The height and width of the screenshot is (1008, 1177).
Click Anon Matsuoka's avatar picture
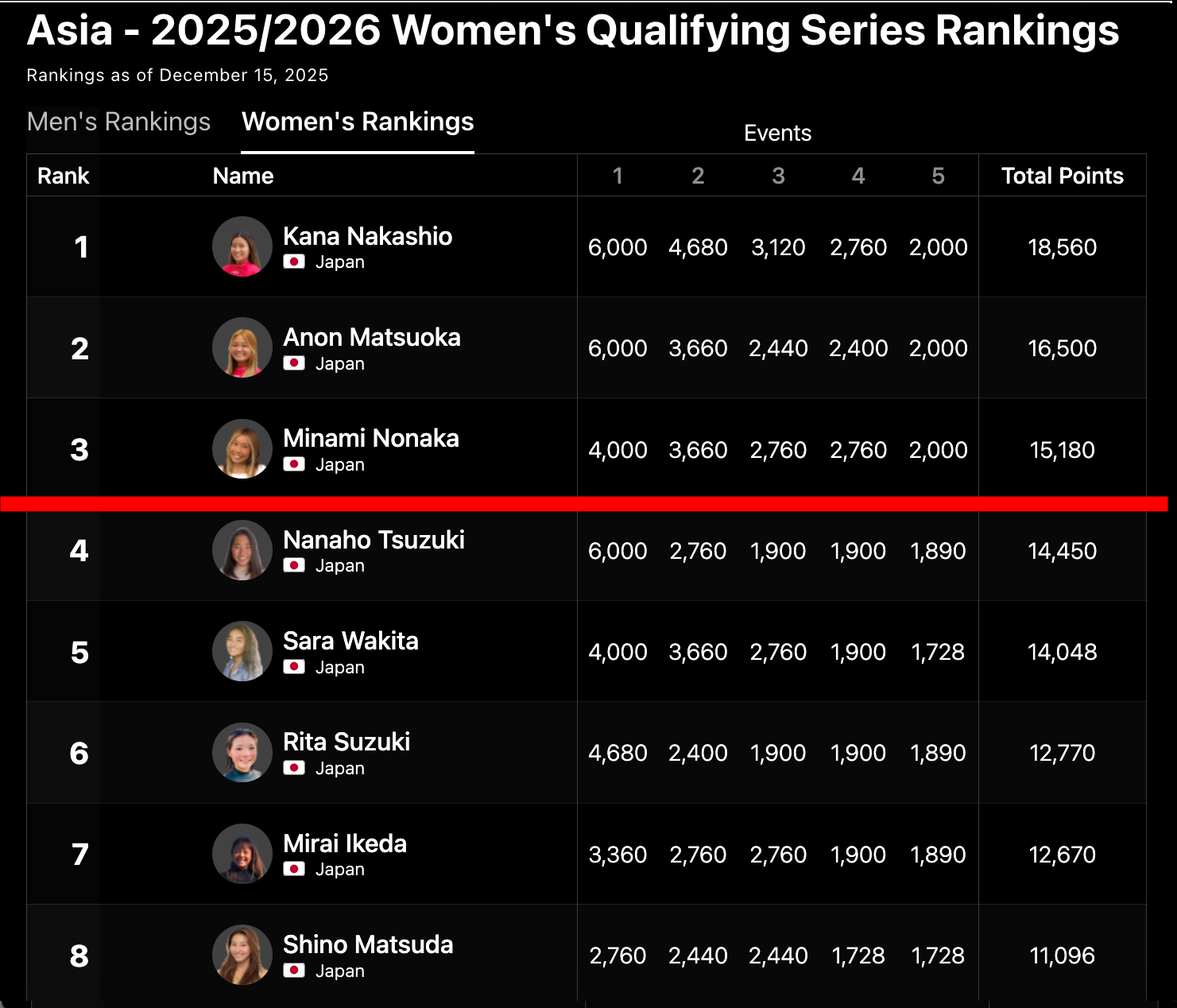pos(242,347)
